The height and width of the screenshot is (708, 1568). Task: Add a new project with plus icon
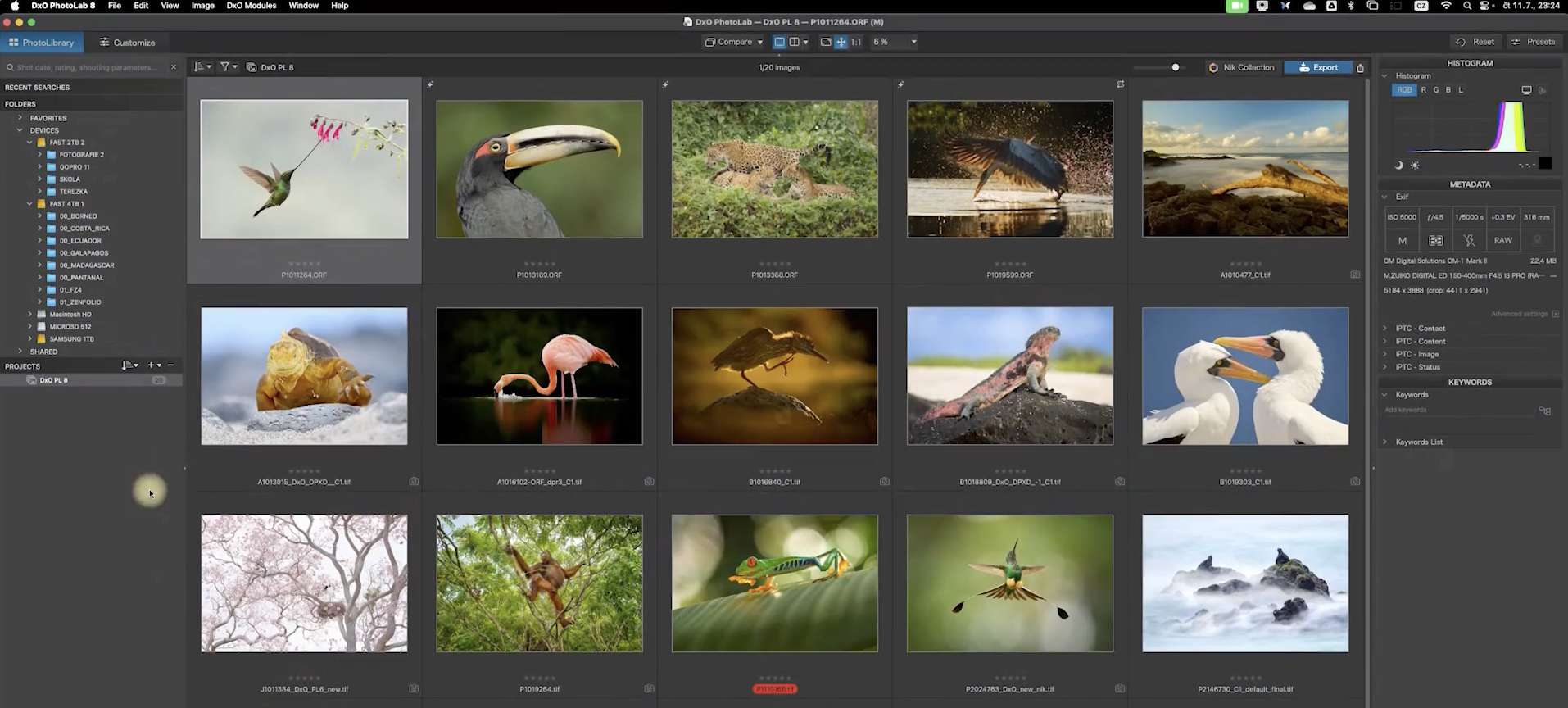click(150, 365)
